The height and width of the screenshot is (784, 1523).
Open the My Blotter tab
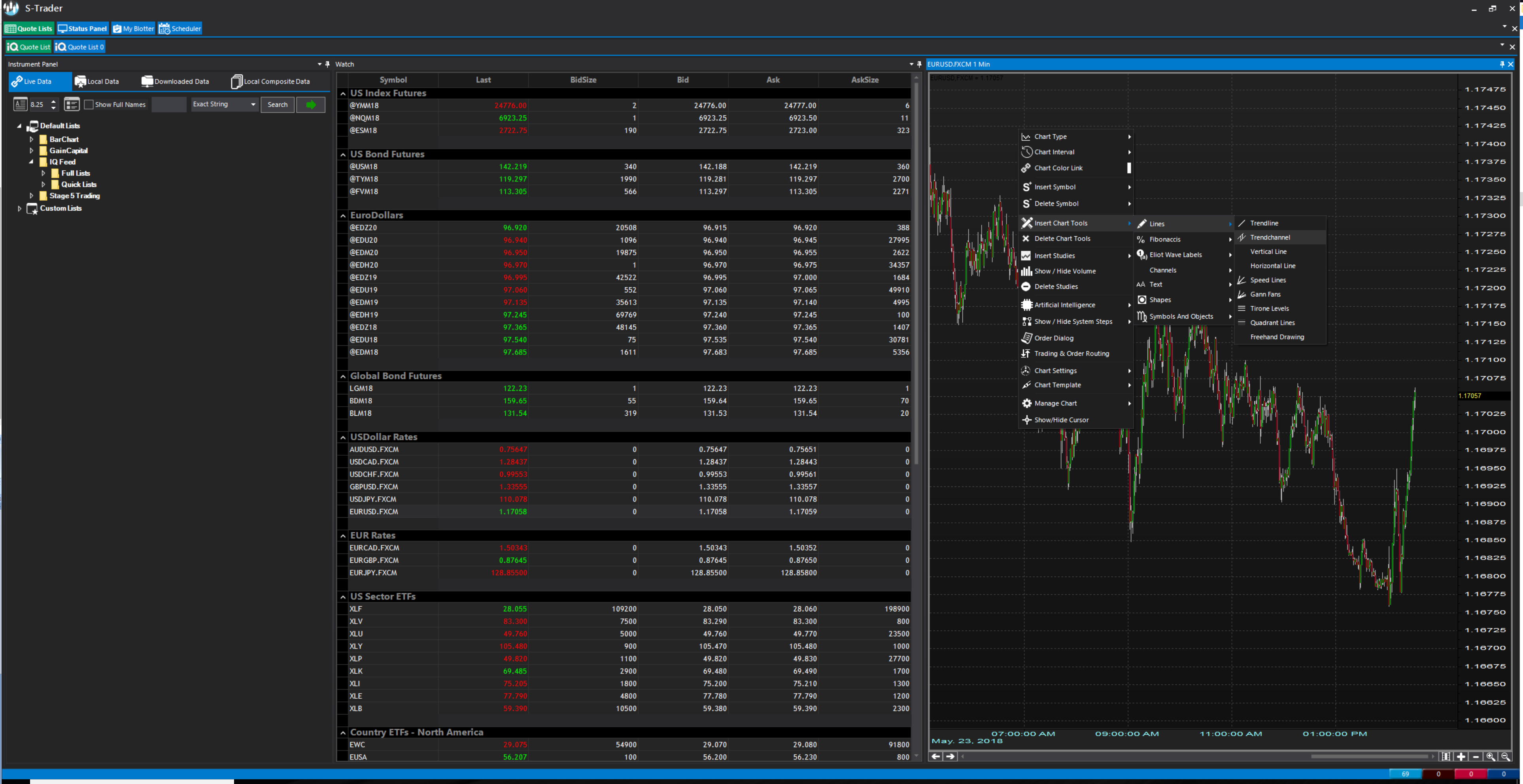(133, 28)
